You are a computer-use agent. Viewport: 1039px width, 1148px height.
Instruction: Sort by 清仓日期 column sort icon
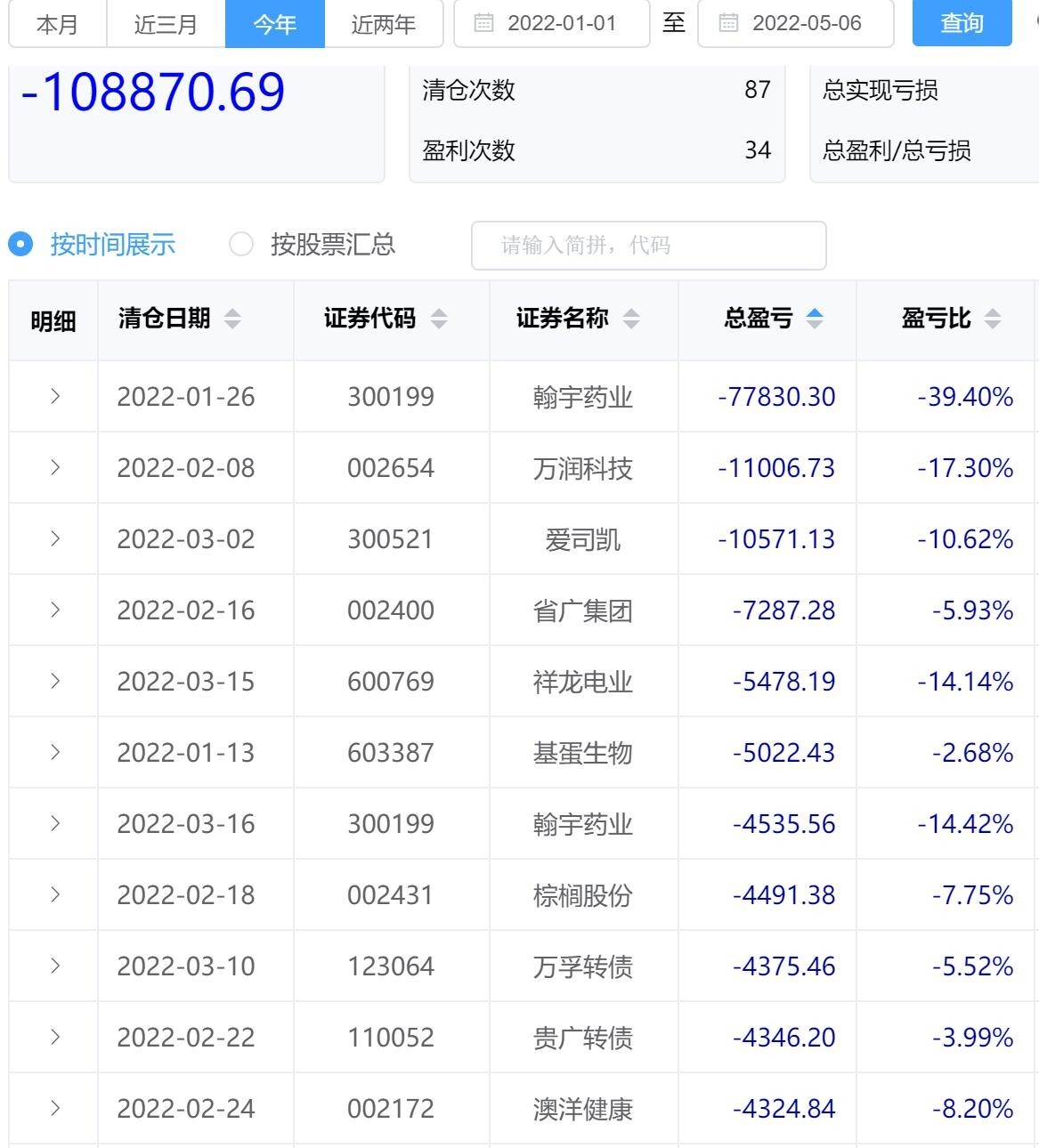tap(232, 319)
